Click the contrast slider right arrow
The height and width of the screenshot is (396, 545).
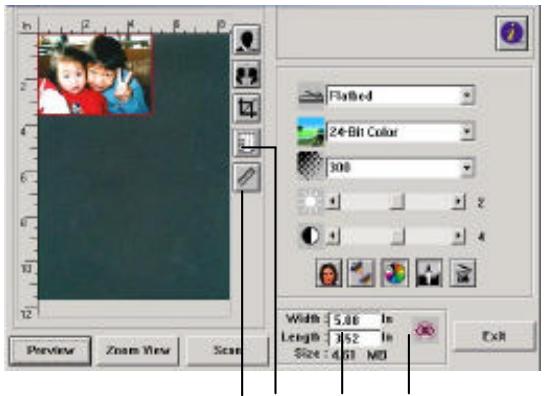point(458,237)
